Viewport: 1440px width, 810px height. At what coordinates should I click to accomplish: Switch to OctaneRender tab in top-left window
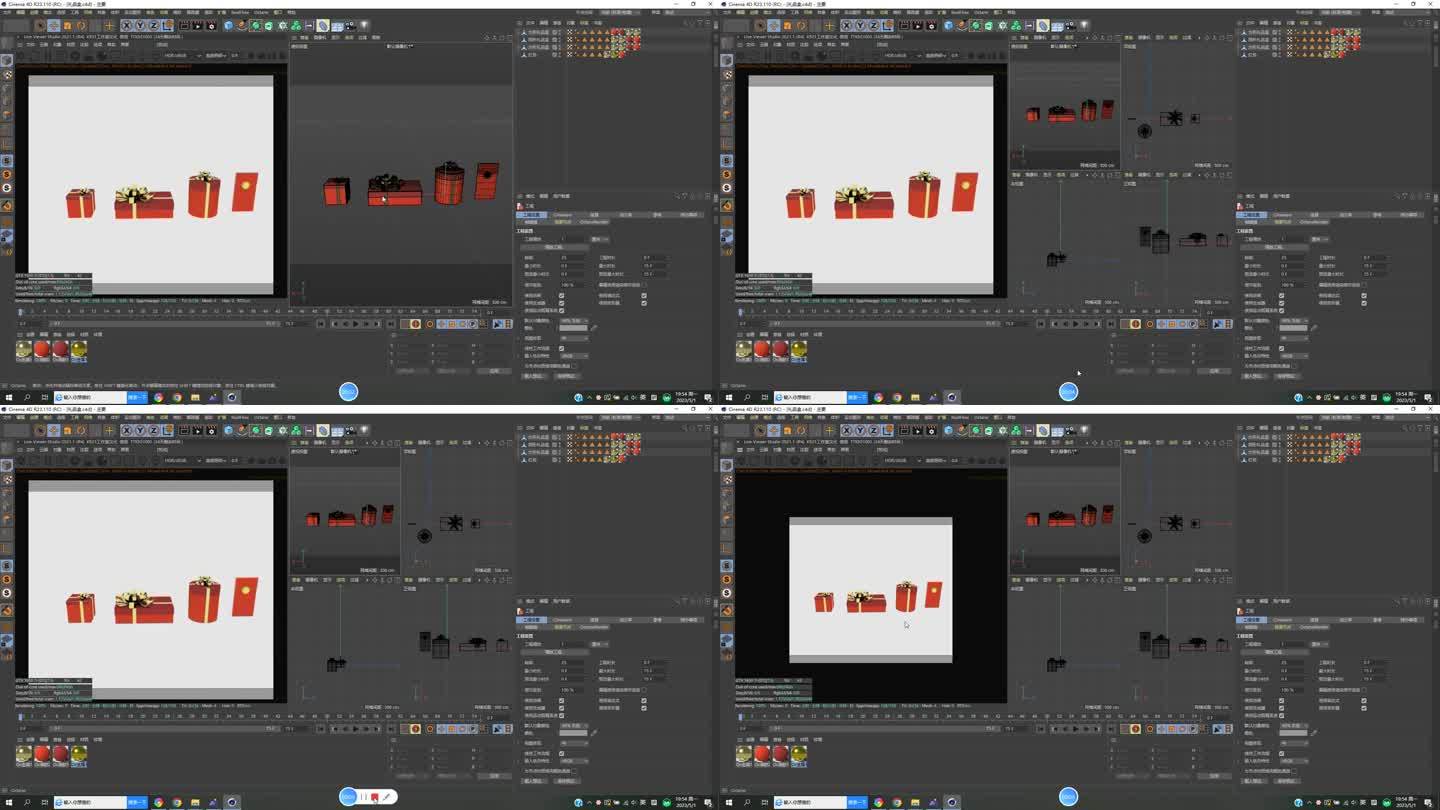pos(594,222)
